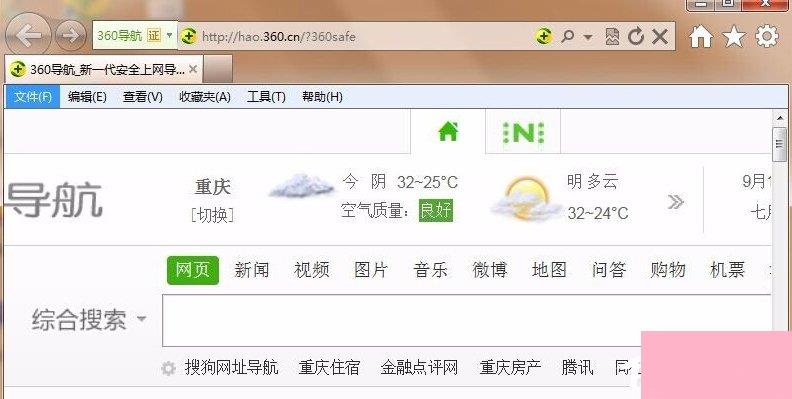The image size is (792, 399).
Task: Expand more weather with double chevron
Action: tap(676, 202)
